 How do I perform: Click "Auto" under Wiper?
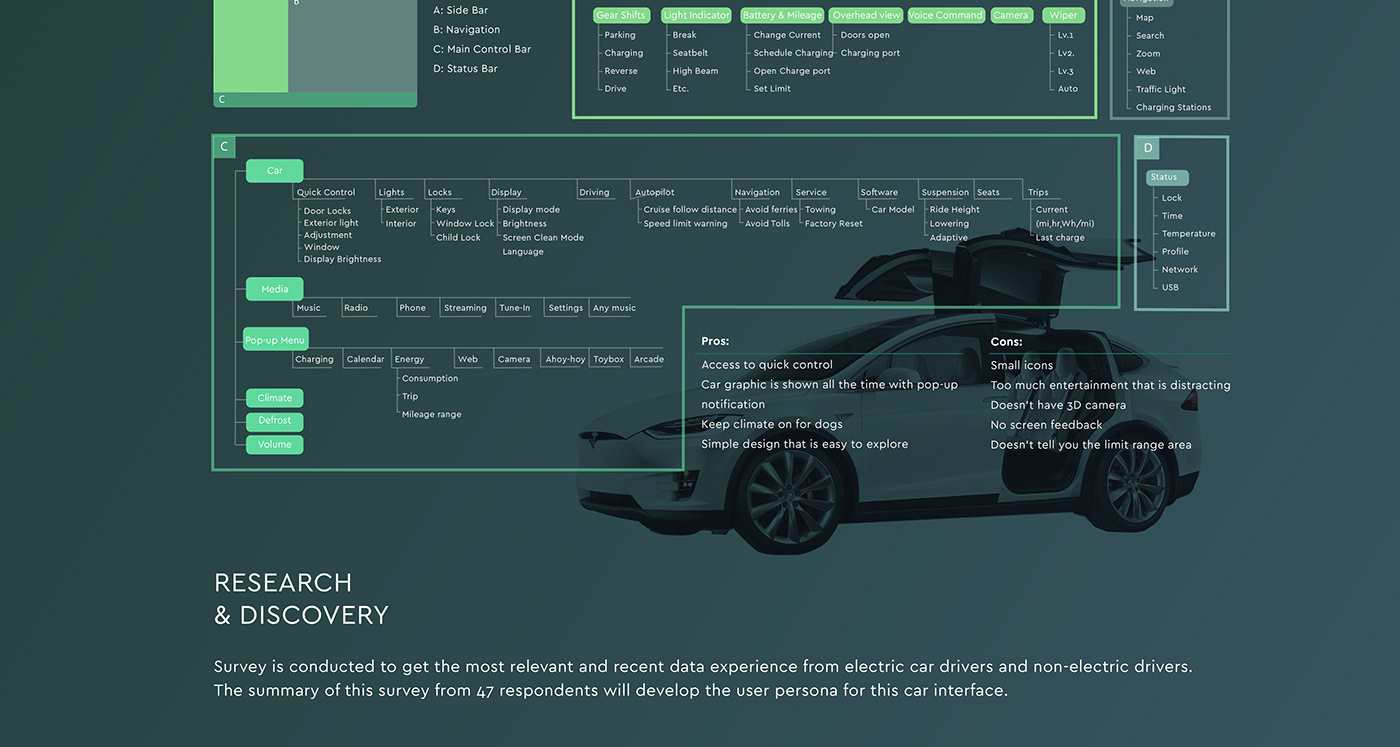tap(1068, 89)
